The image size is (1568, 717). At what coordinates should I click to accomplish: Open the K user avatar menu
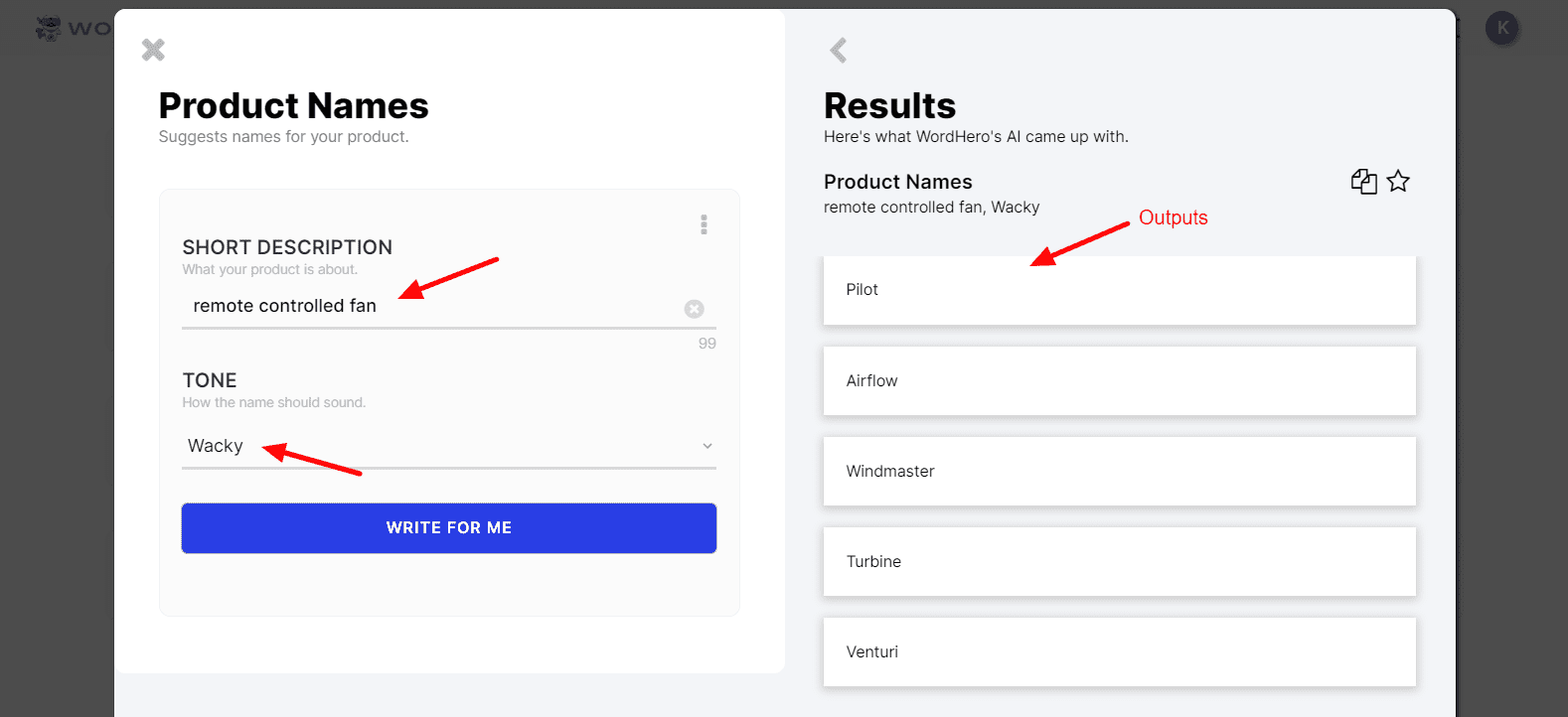1502,28
